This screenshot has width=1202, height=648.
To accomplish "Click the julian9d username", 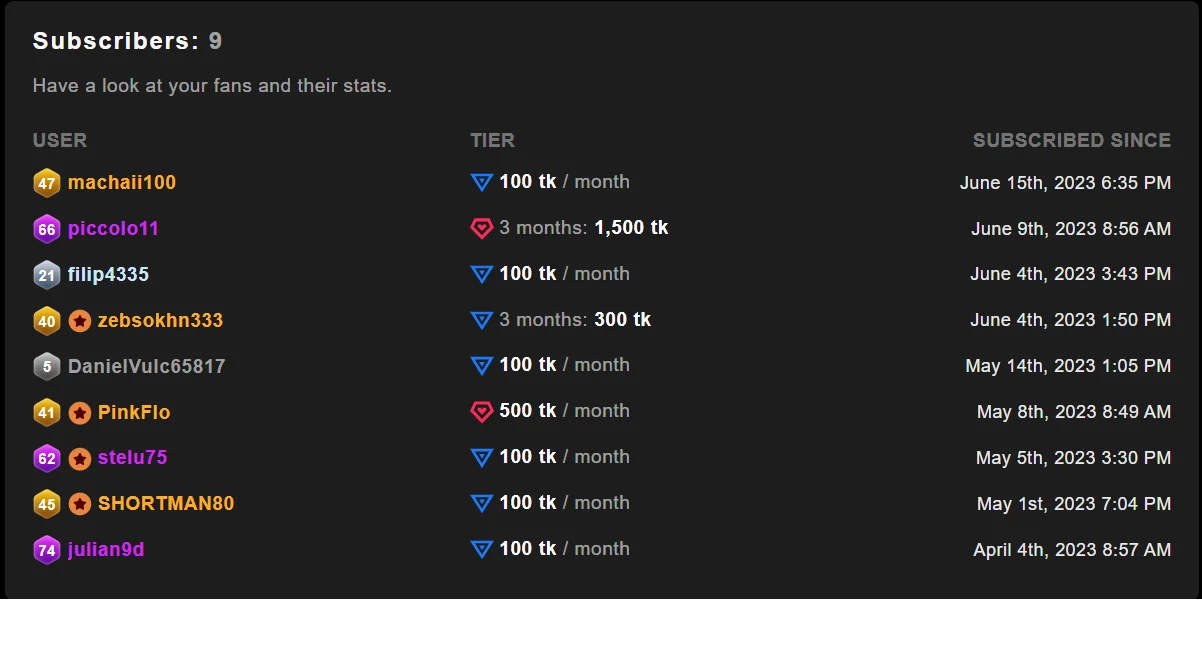I will pos(106,550).
